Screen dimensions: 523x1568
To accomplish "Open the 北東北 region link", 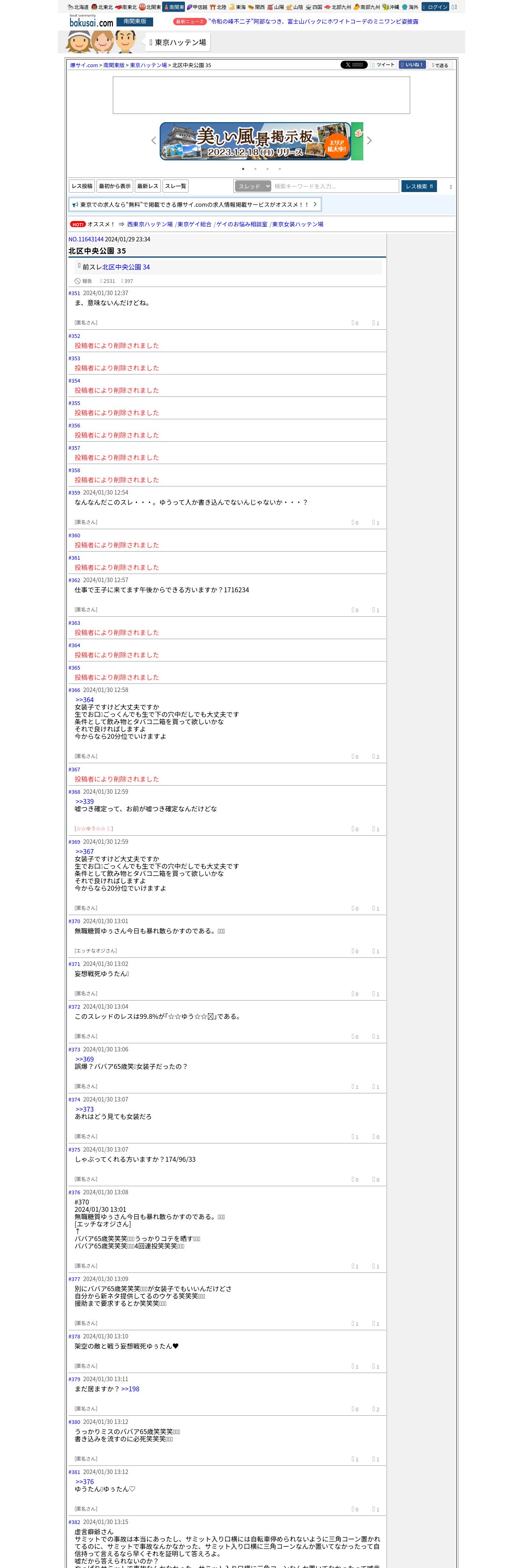I will point(102,7).
